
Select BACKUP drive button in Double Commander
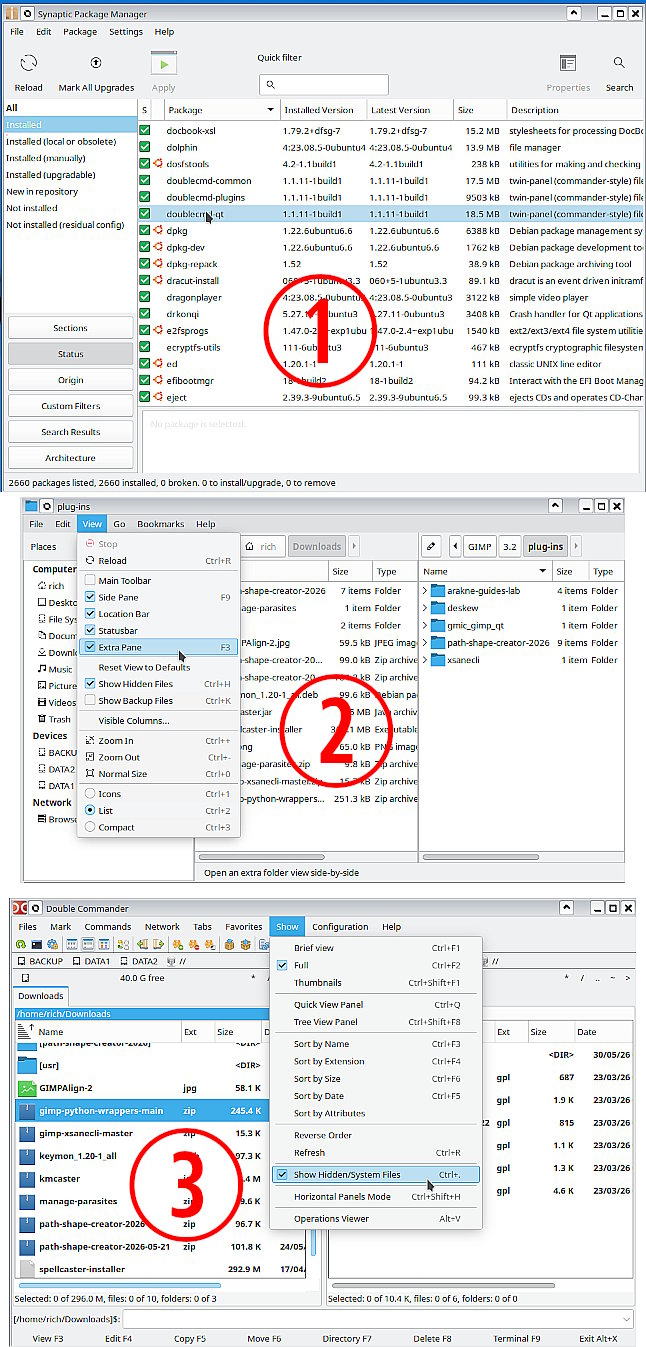coord(38,961)
